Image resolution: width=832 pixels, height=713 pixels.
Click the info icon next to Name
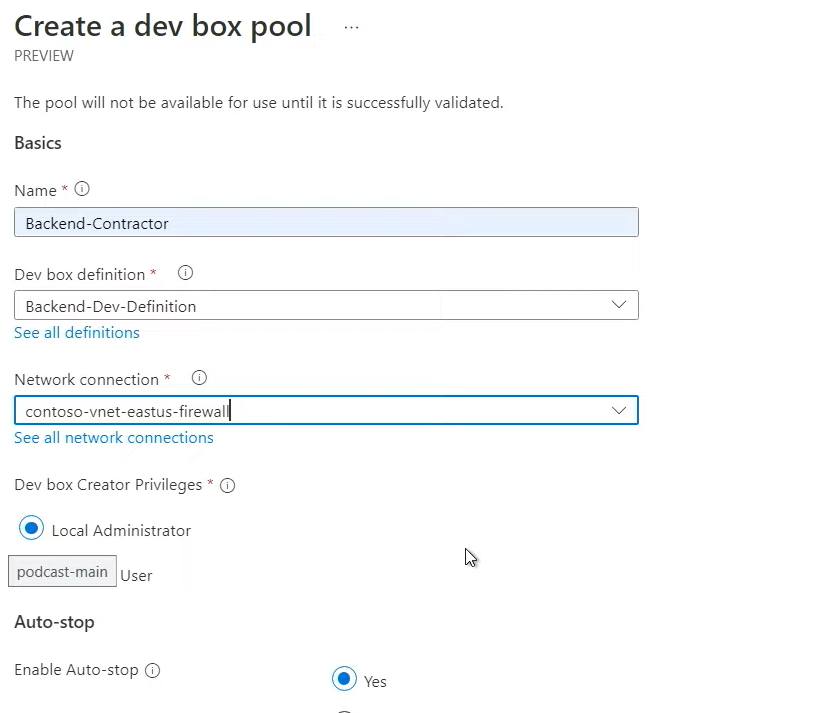82,189
